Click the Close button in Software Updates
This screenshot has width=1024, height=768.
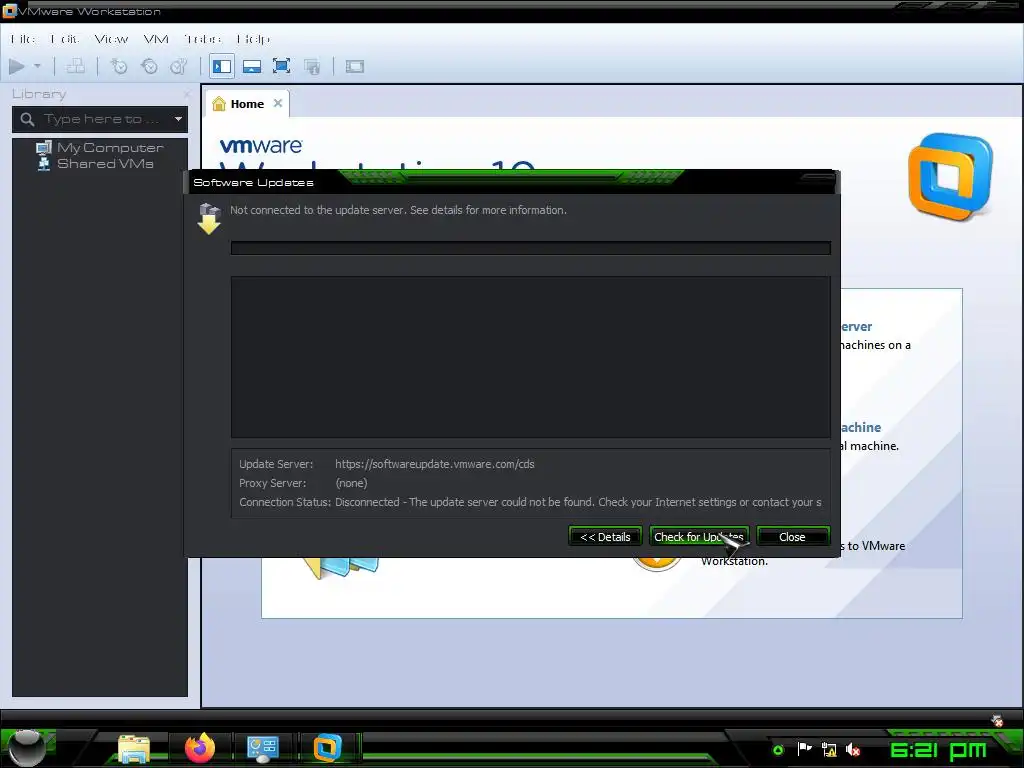tap(793, 537)
